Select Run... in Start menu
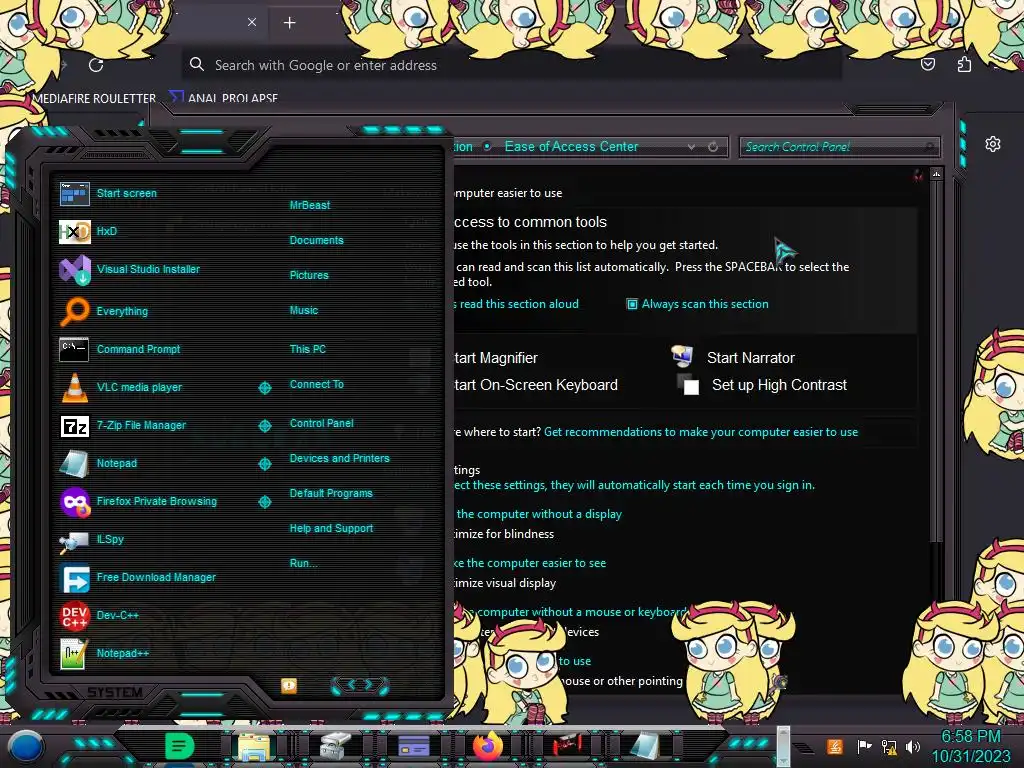1024x768 pixels. [303, 564]
